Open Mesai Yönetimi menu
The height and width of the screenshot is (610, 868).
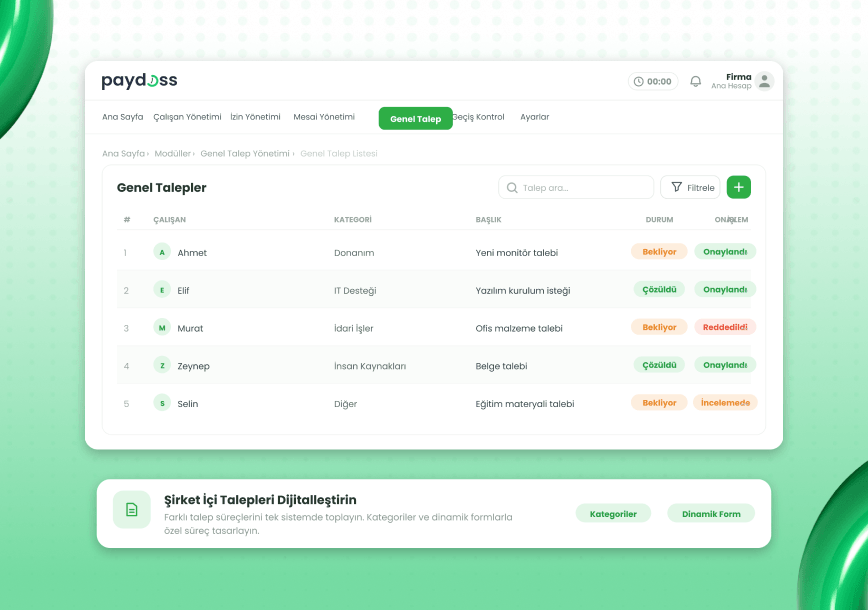[x=324, y=117]
